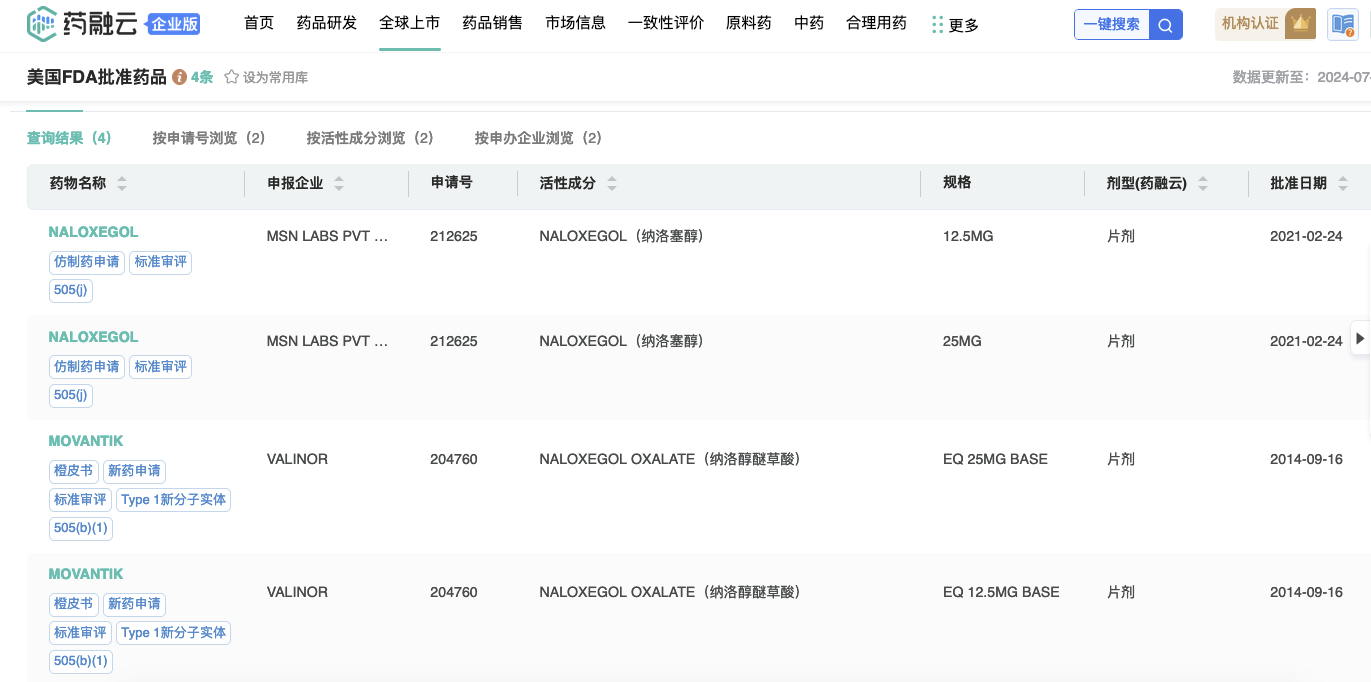Click EQ 25MG BASE specification cell

click(x=995, y=460)
